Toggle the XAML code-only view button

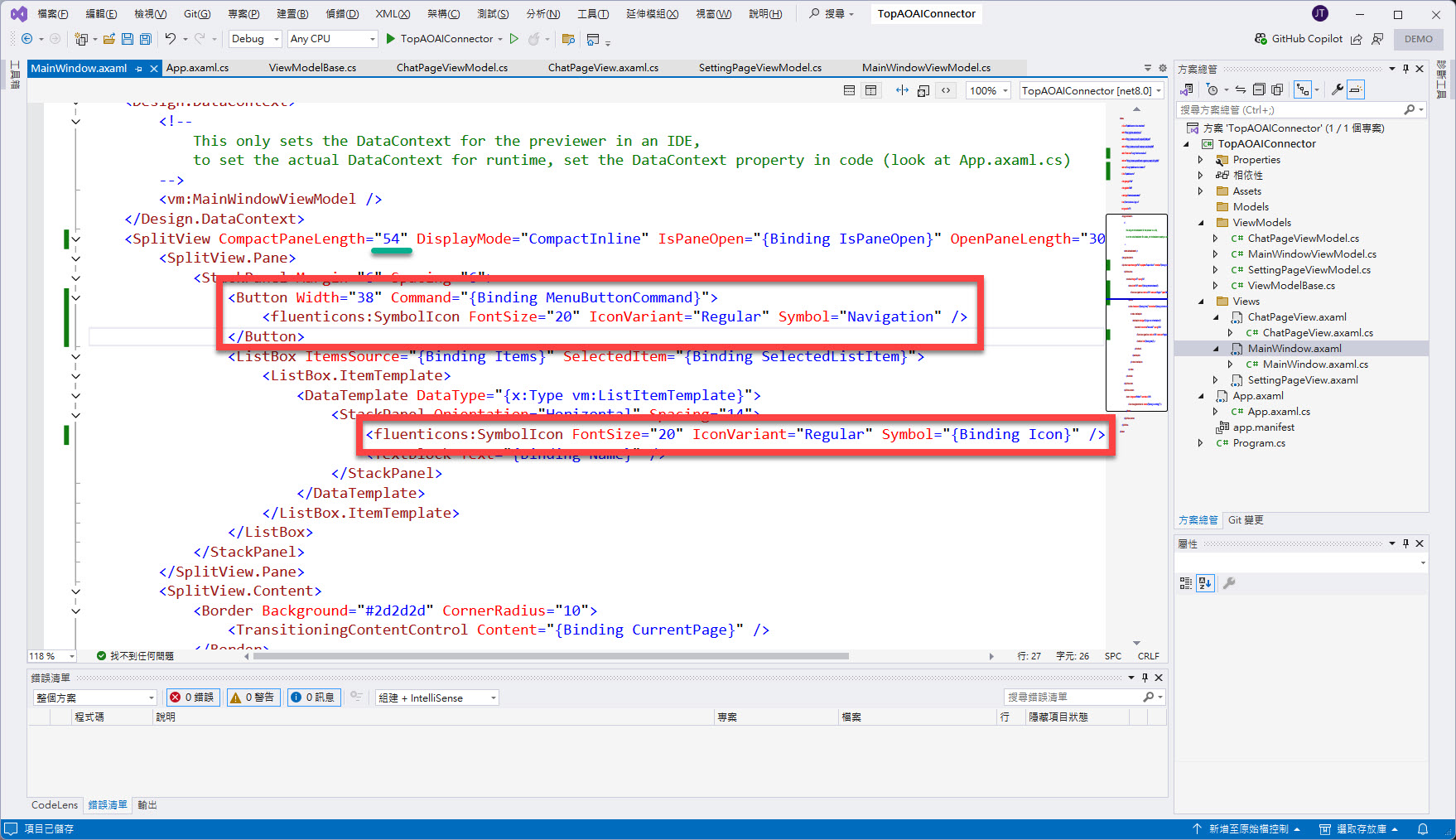(946, 90)
